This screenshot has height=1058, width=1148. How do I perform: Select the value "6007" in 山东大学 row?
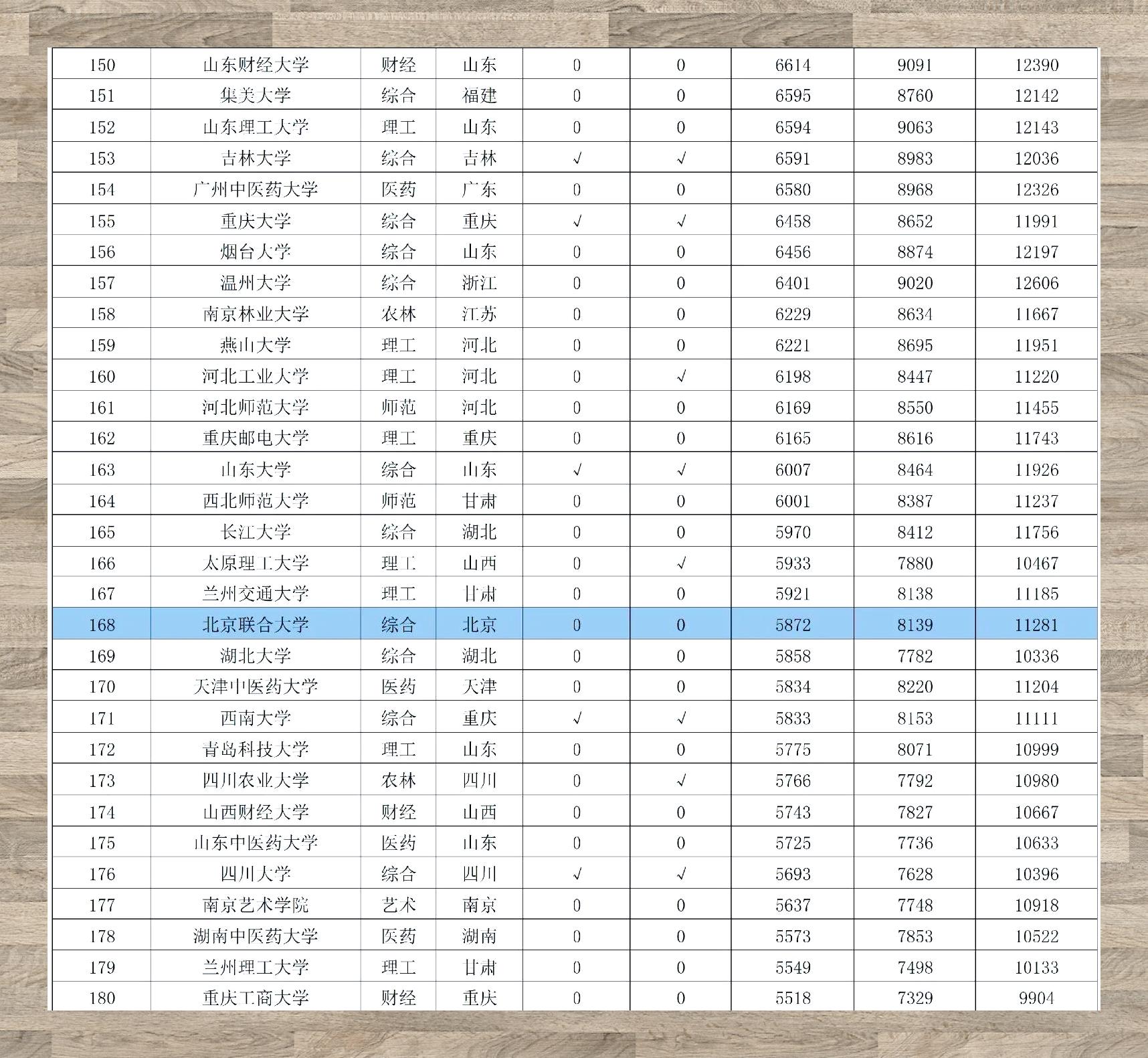793,470
